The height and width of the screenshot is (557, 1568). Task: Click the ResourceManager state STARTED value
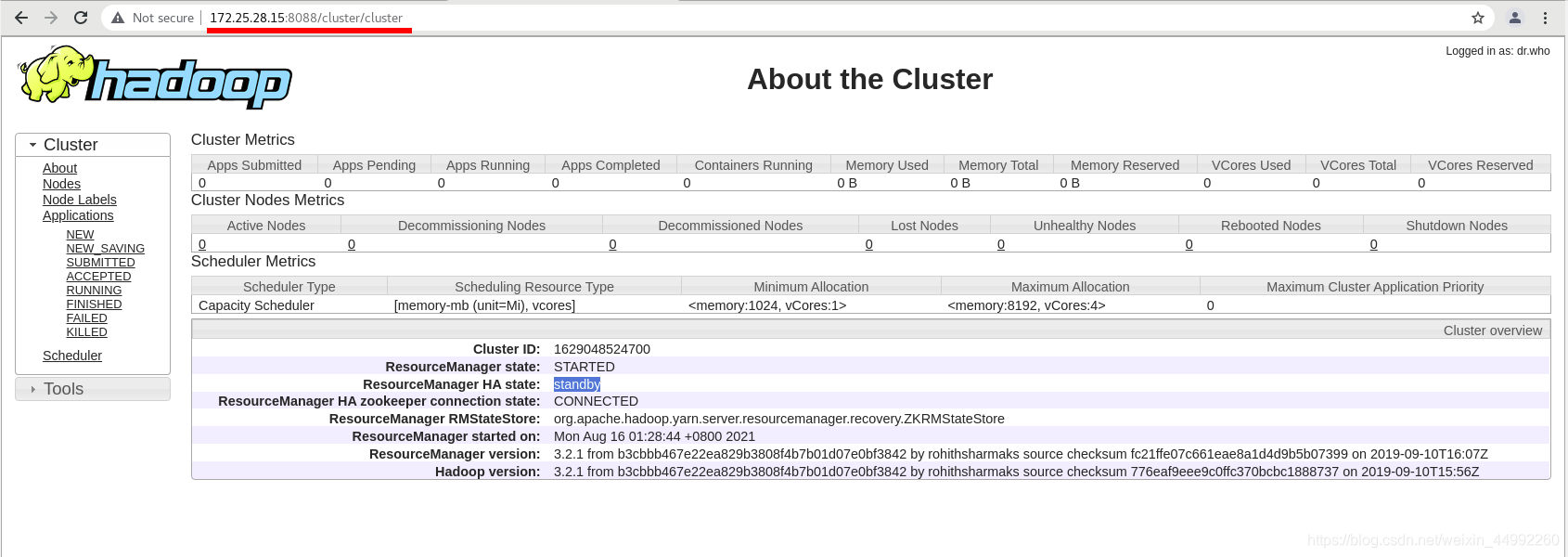click(x=585, y=367)
